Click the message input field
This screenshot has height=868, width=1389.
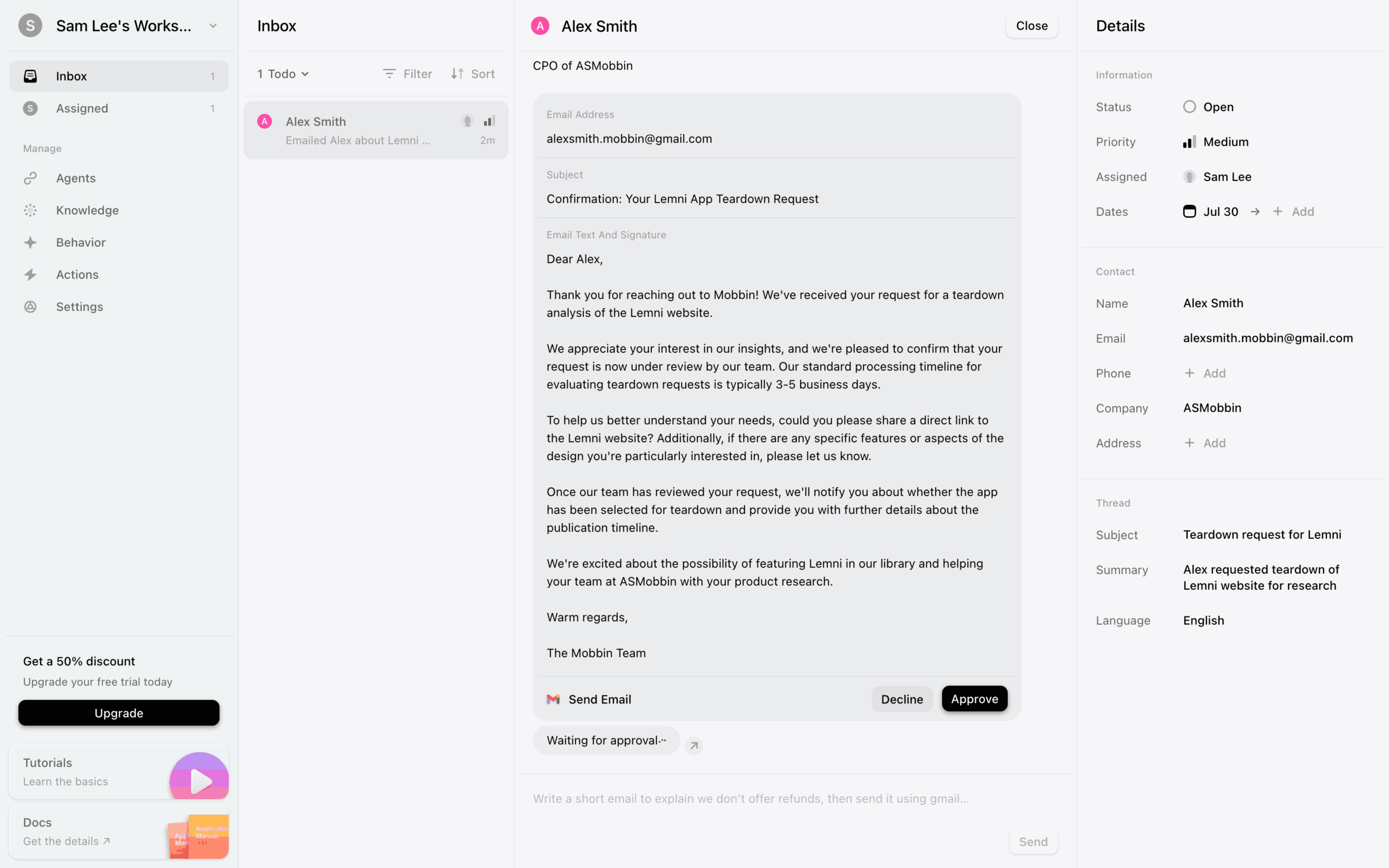pyautogui.click(x=751, y=799)
